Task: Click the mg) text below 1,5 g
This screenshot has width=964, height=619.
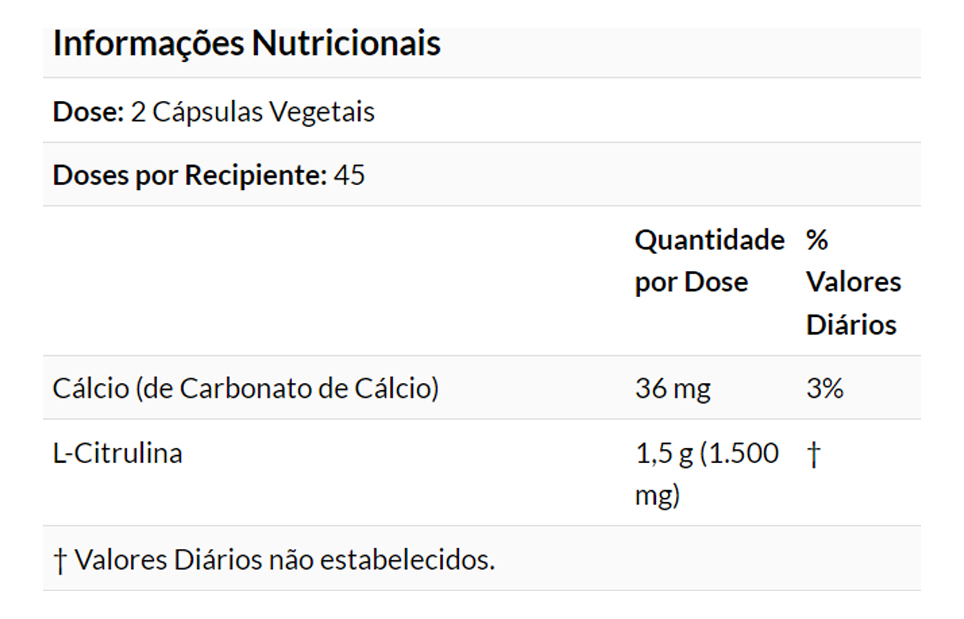Action: click(657, 496)
